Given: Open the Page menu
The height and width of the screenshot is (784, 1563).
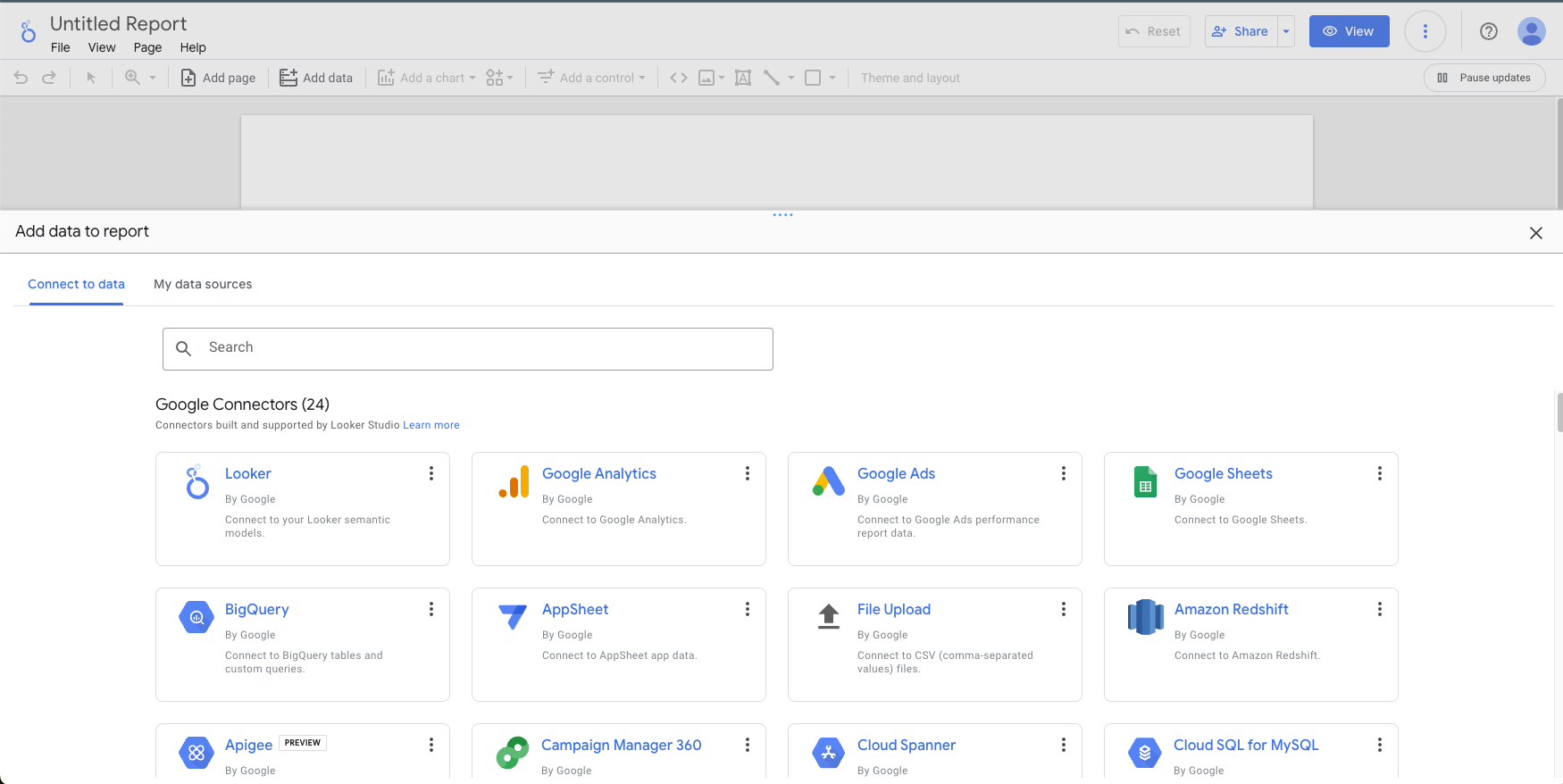Looking at the screenshot, I should click(x=147, y=47).
